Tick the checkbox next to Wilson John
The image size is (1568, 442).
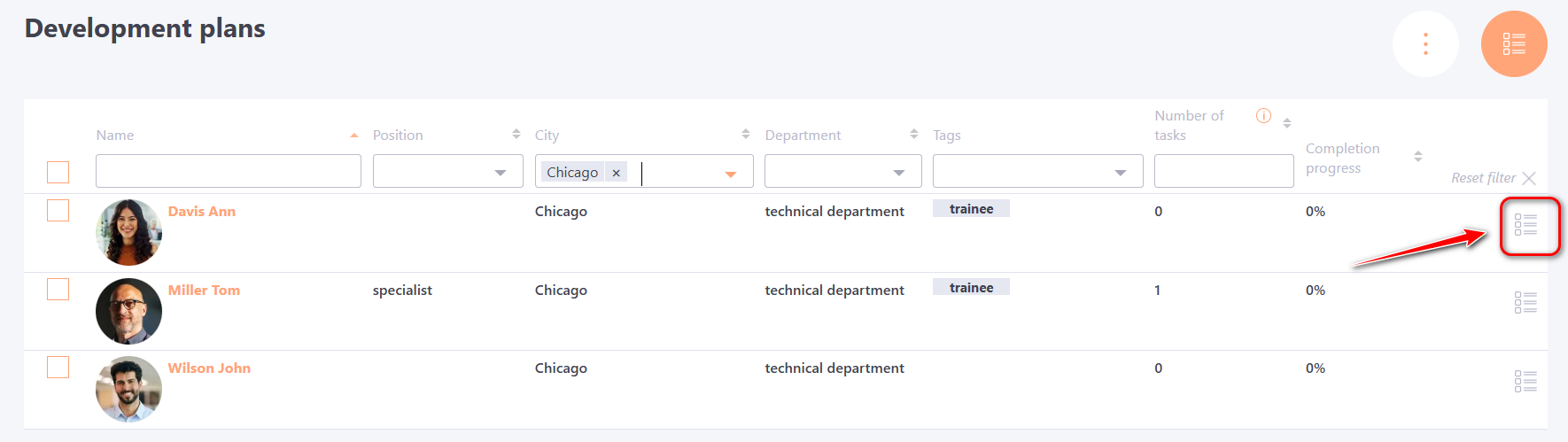coord(58,368)
